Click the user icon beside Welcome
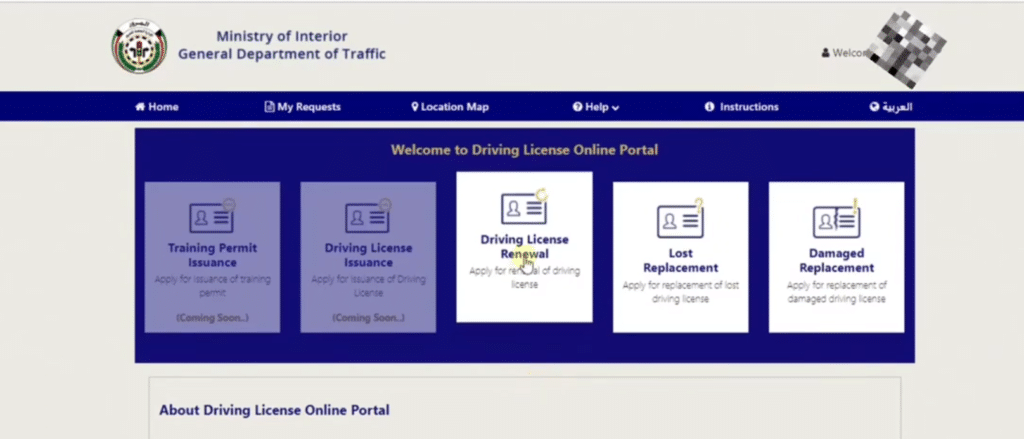Viewport: 1024px width, 439px height. click(825, 53)
